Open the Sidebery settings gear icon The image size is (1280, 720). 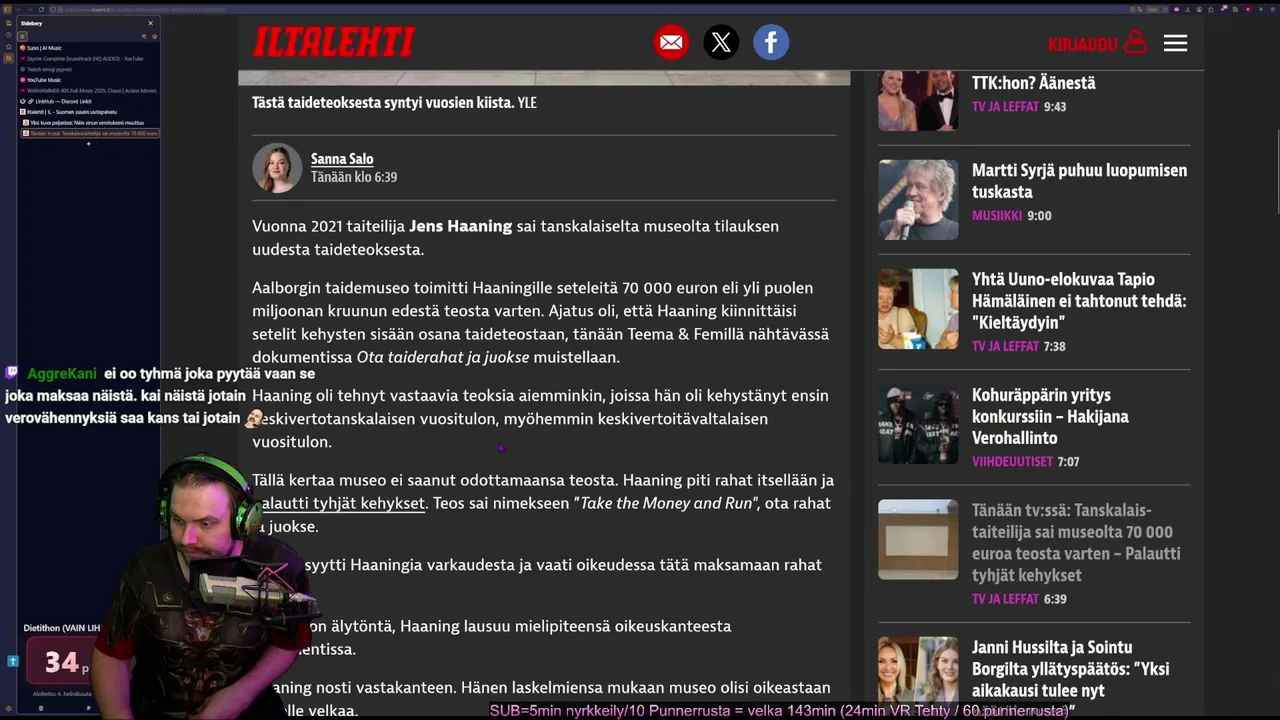coord(154,36)
